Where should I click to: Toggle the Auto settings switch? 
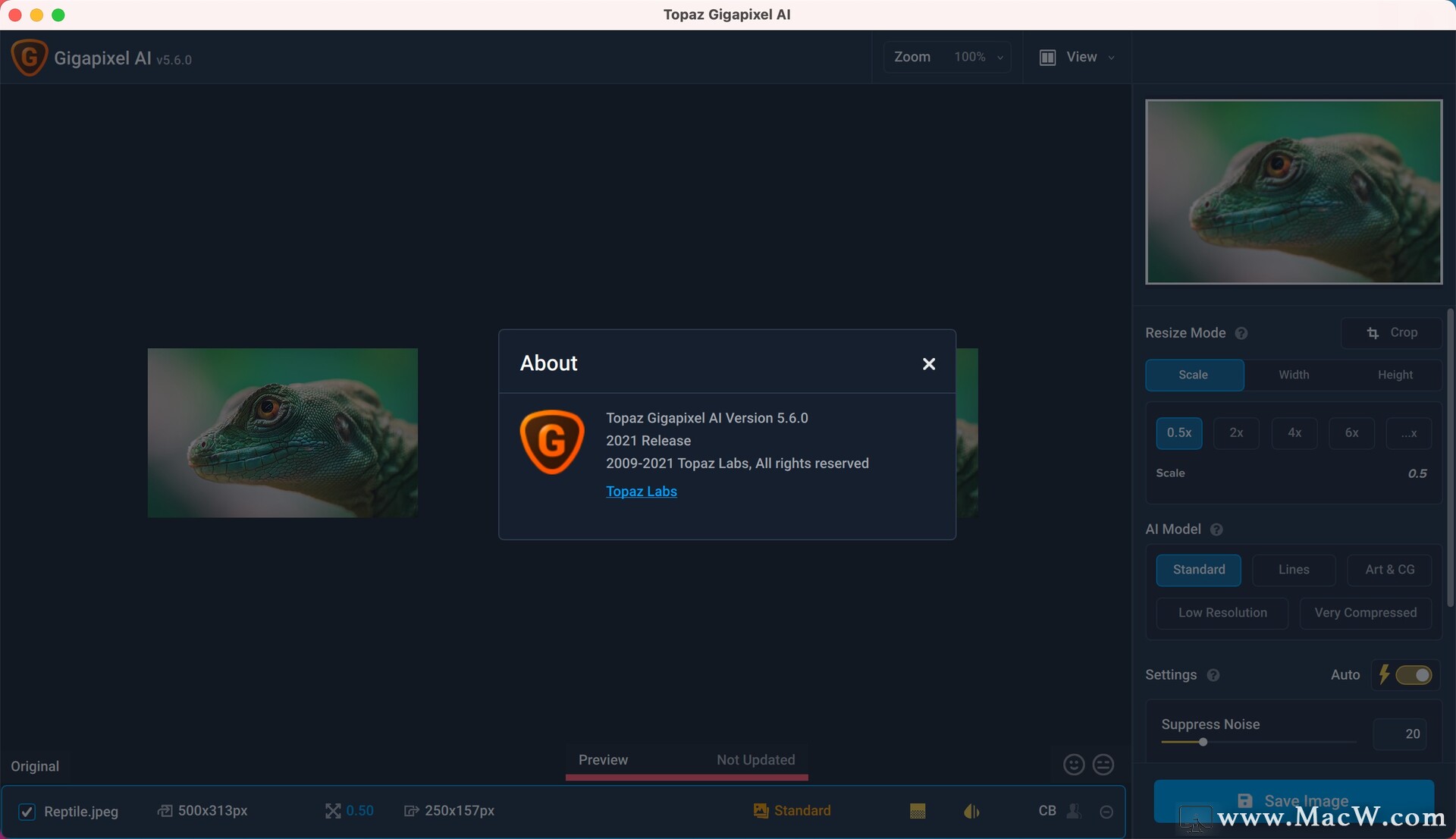(x=1414, y=675)
